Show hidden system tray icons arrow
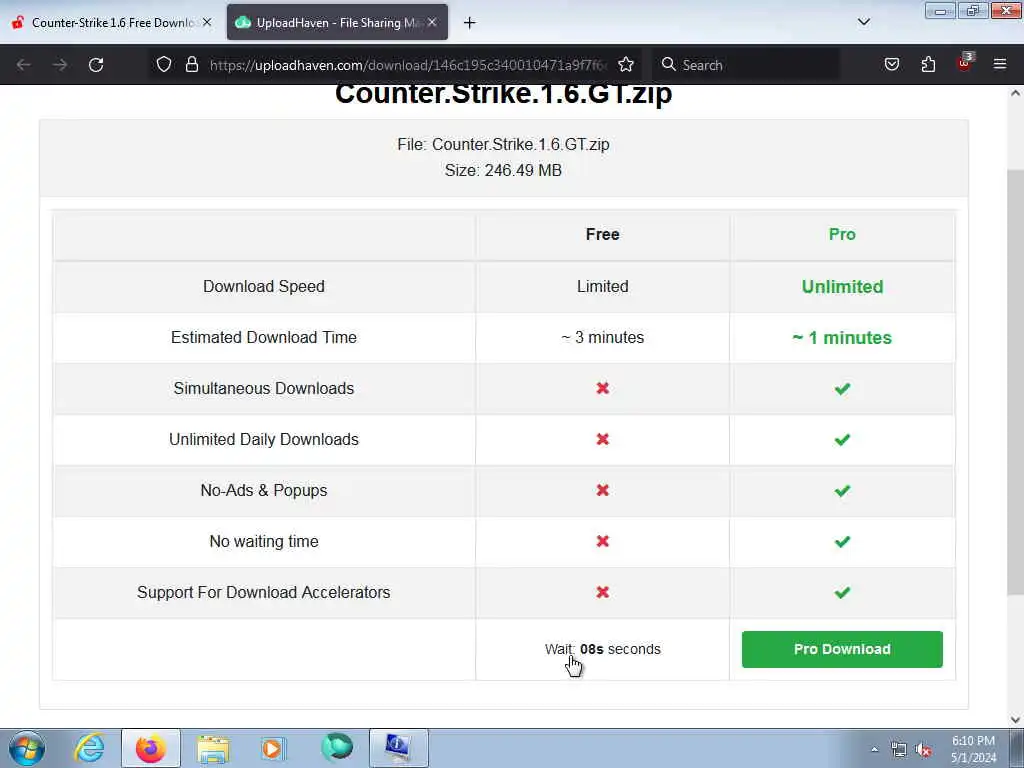This screenshot has height=768, width=1024. pyautogui.click(x=874, y=750)
